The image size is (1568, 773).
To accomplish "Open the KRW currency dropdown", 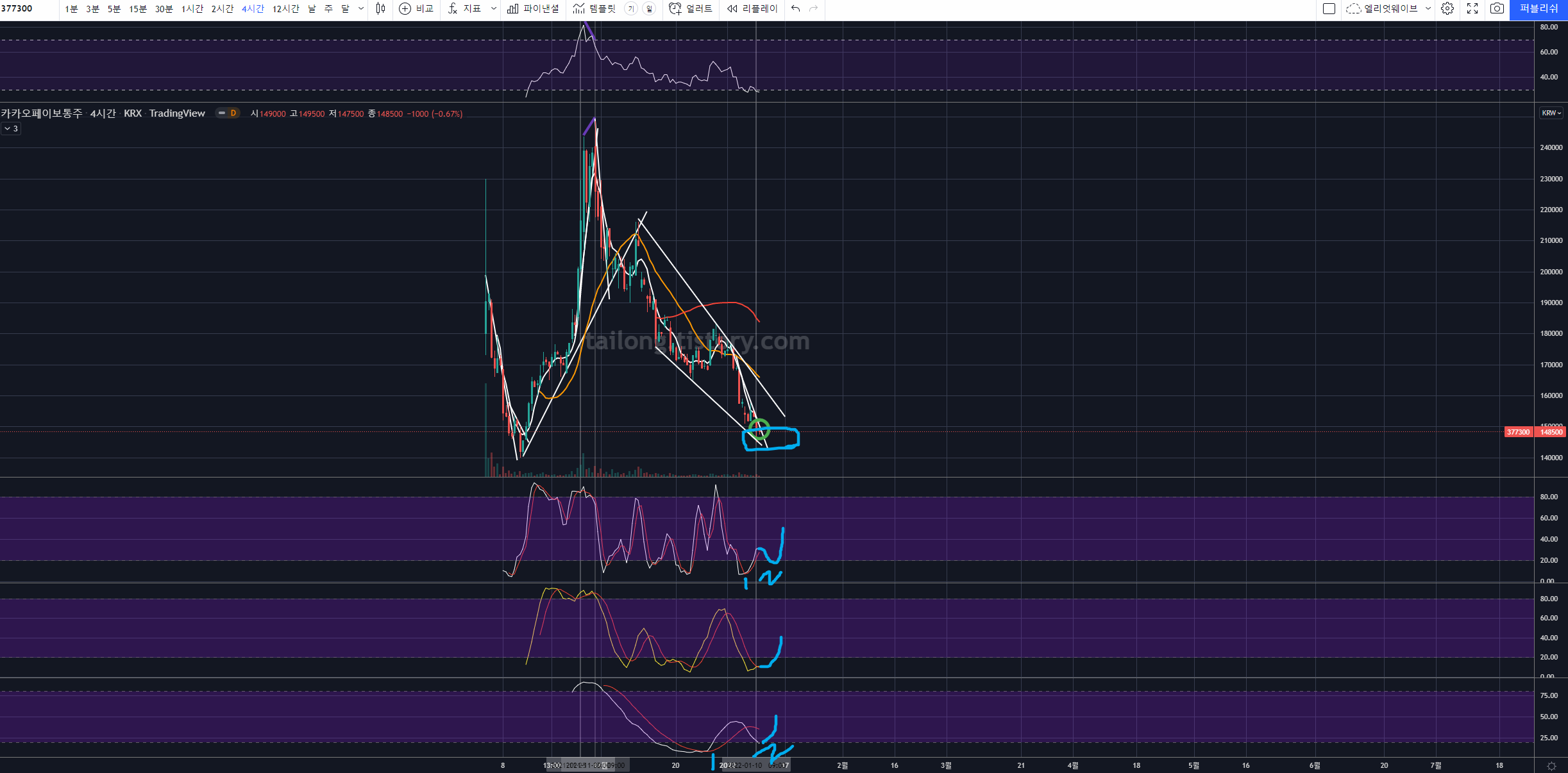I will point(1551,113).
